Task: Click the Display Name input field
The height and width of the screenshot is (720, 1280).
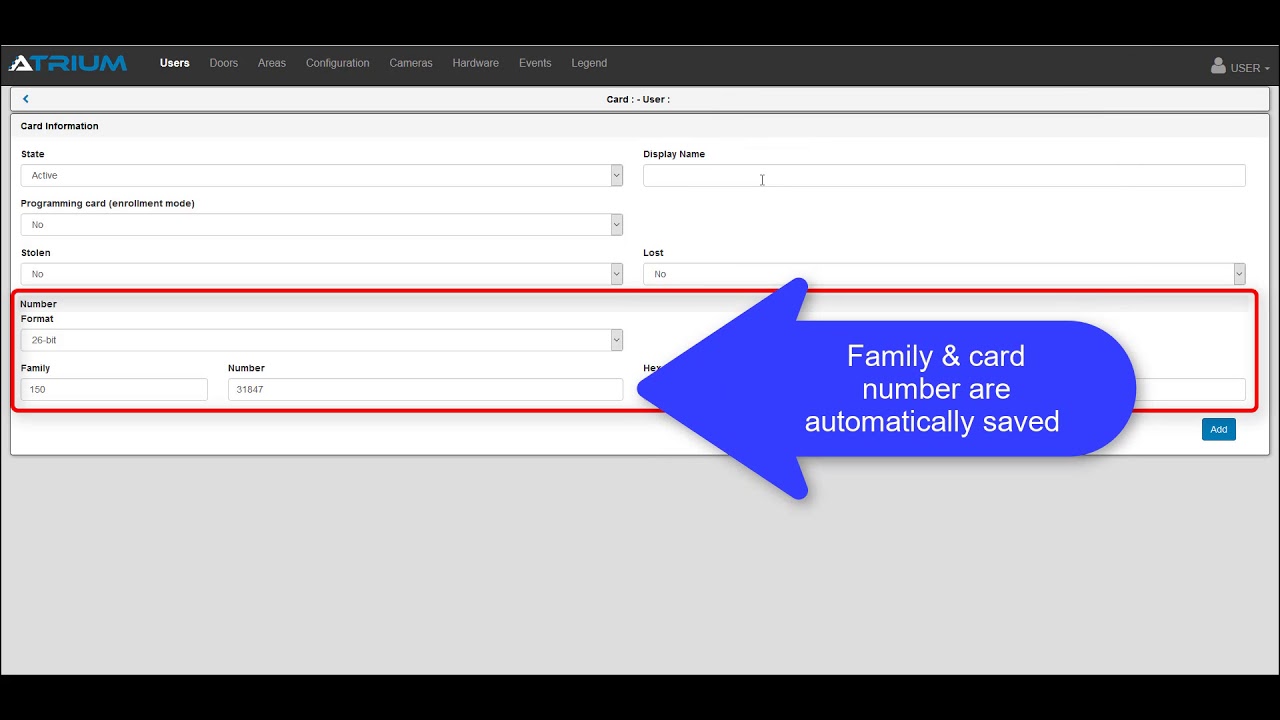Action: click(x=944, y=175)
